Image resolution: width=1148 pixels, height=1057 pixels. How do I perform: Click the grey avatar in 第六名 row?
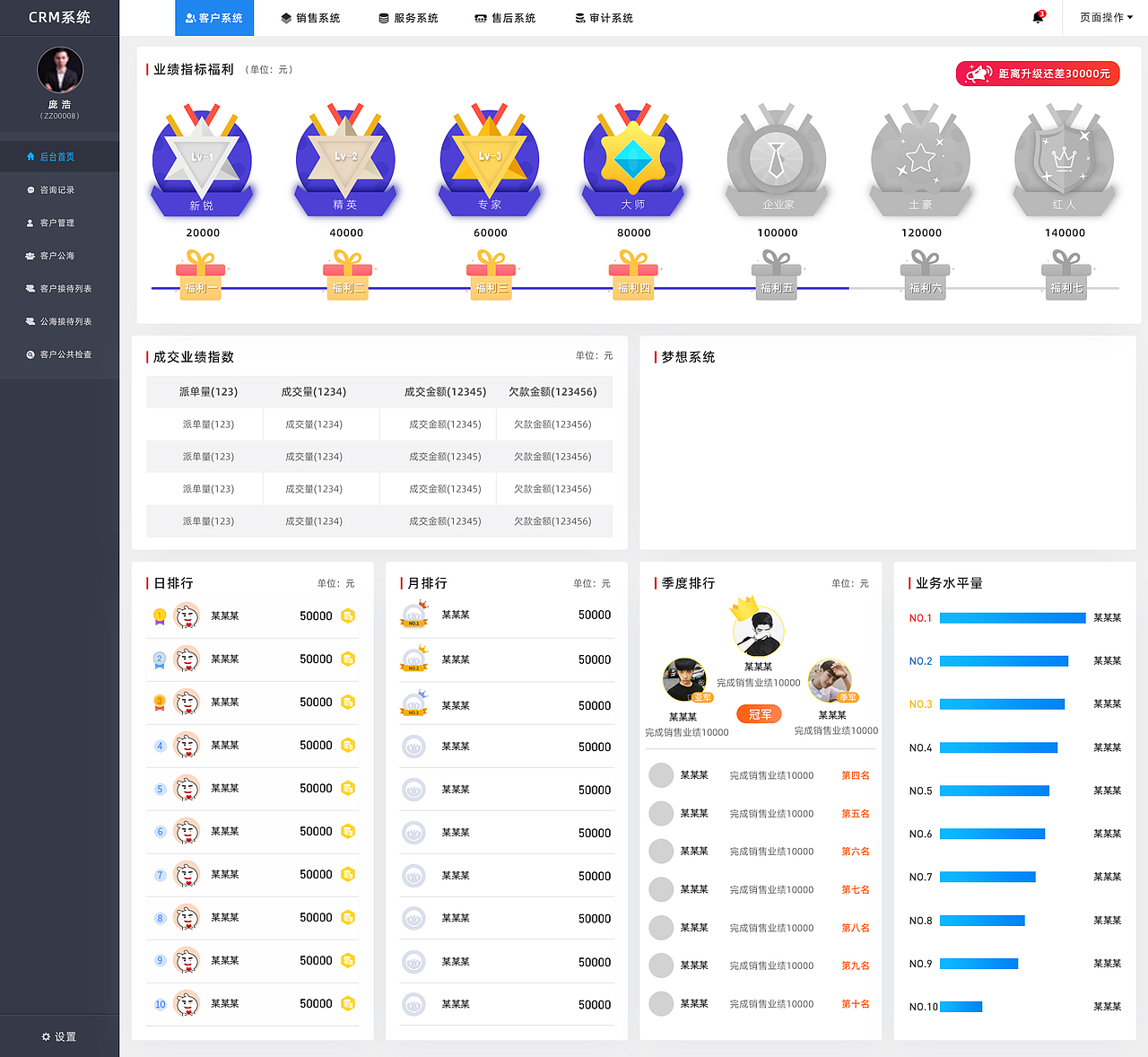(661, 852)
